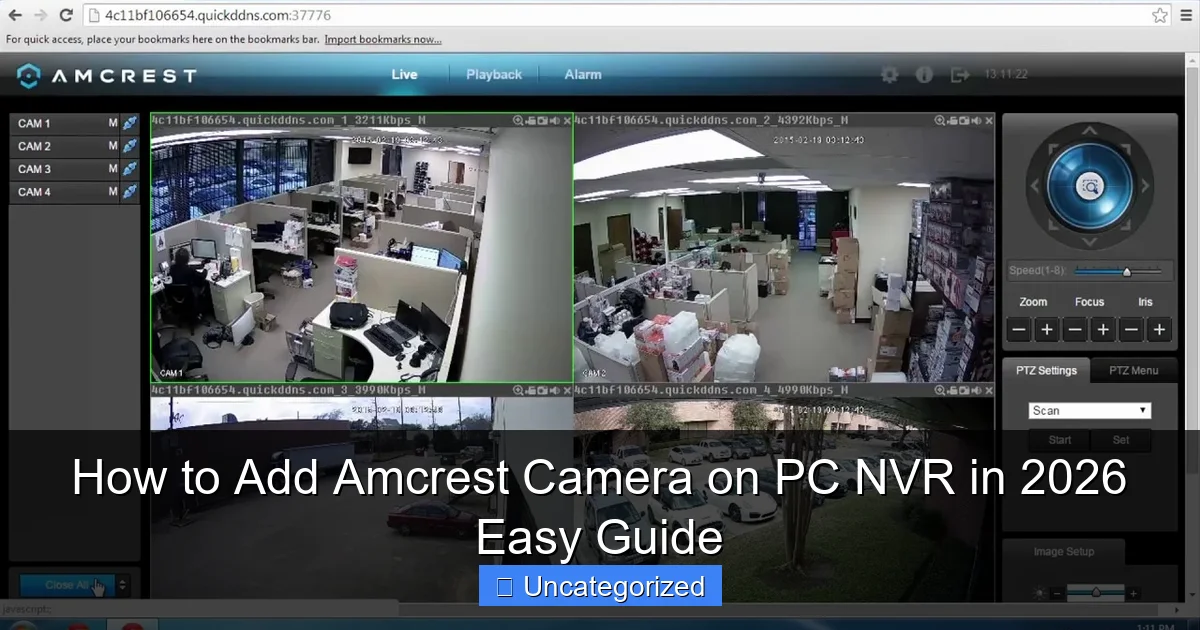Click the Amcrest logo in the header
Image resolution: width=1200 pixels, height=630 pixels.
point(105,74)
